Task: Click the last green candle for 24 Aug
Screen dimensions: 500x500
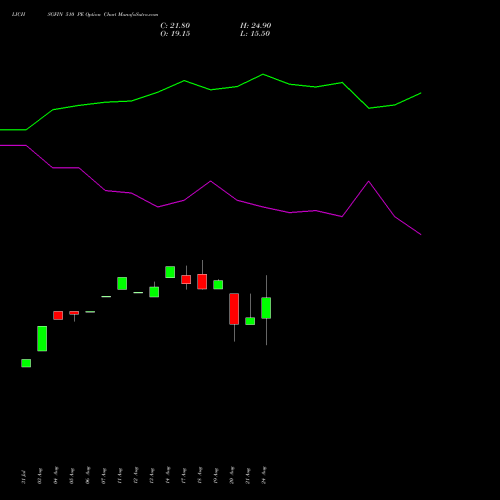Action: (x=266, y=308)
